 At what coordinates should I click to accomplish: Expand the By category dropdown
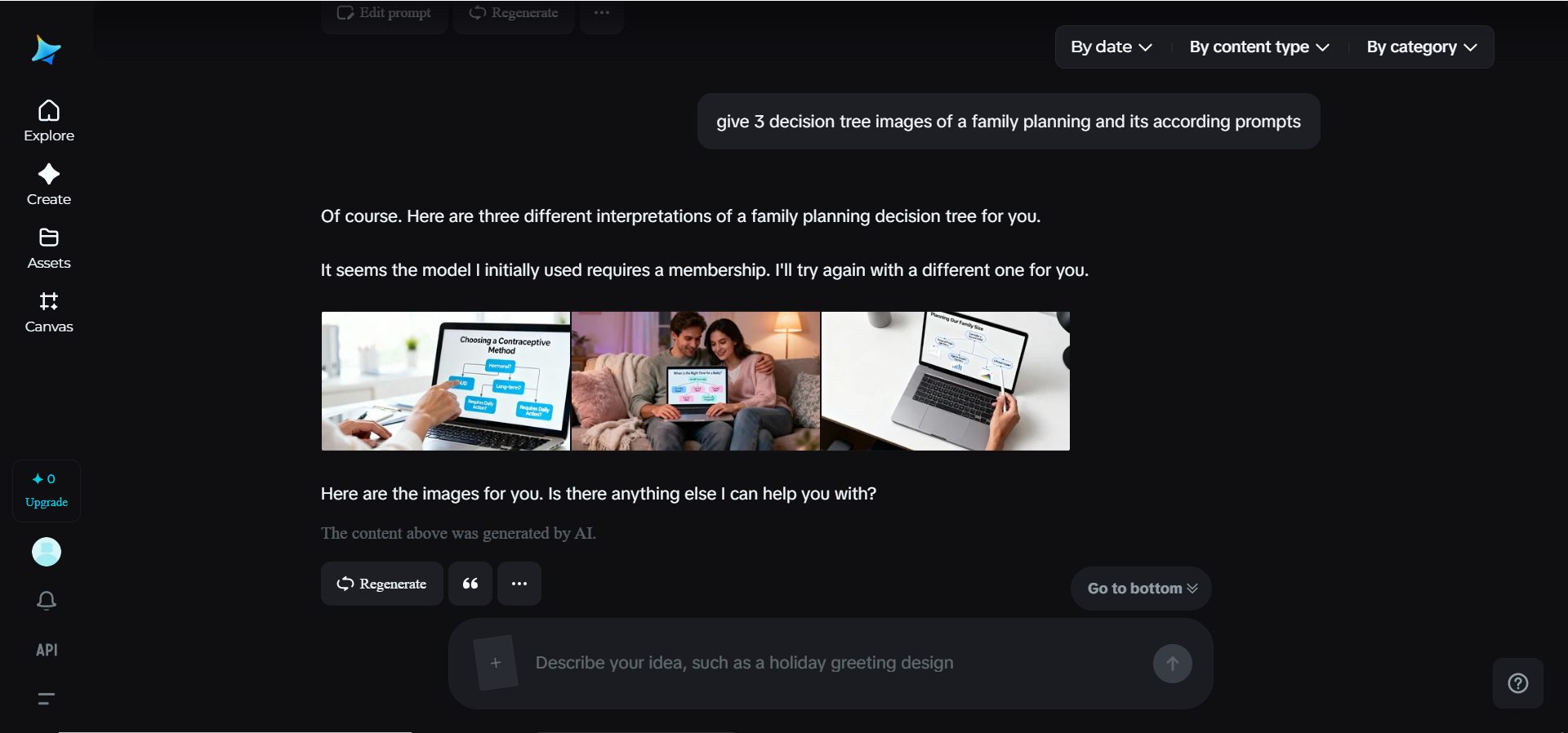(1422, 47)
